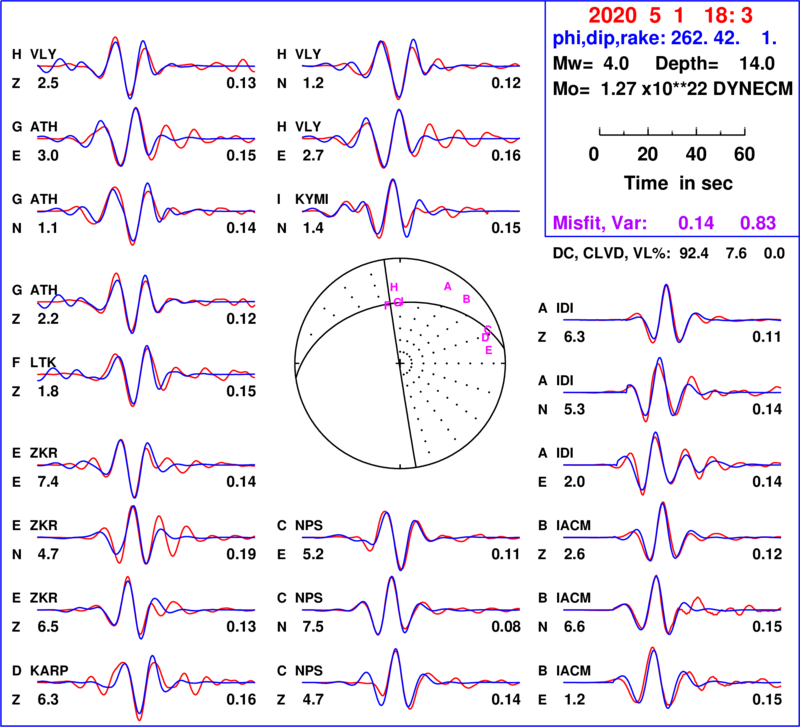Select the blue phi,dip,rake: 262. 42. 1. line
This screenshot has height=727, width=800.
665,39
